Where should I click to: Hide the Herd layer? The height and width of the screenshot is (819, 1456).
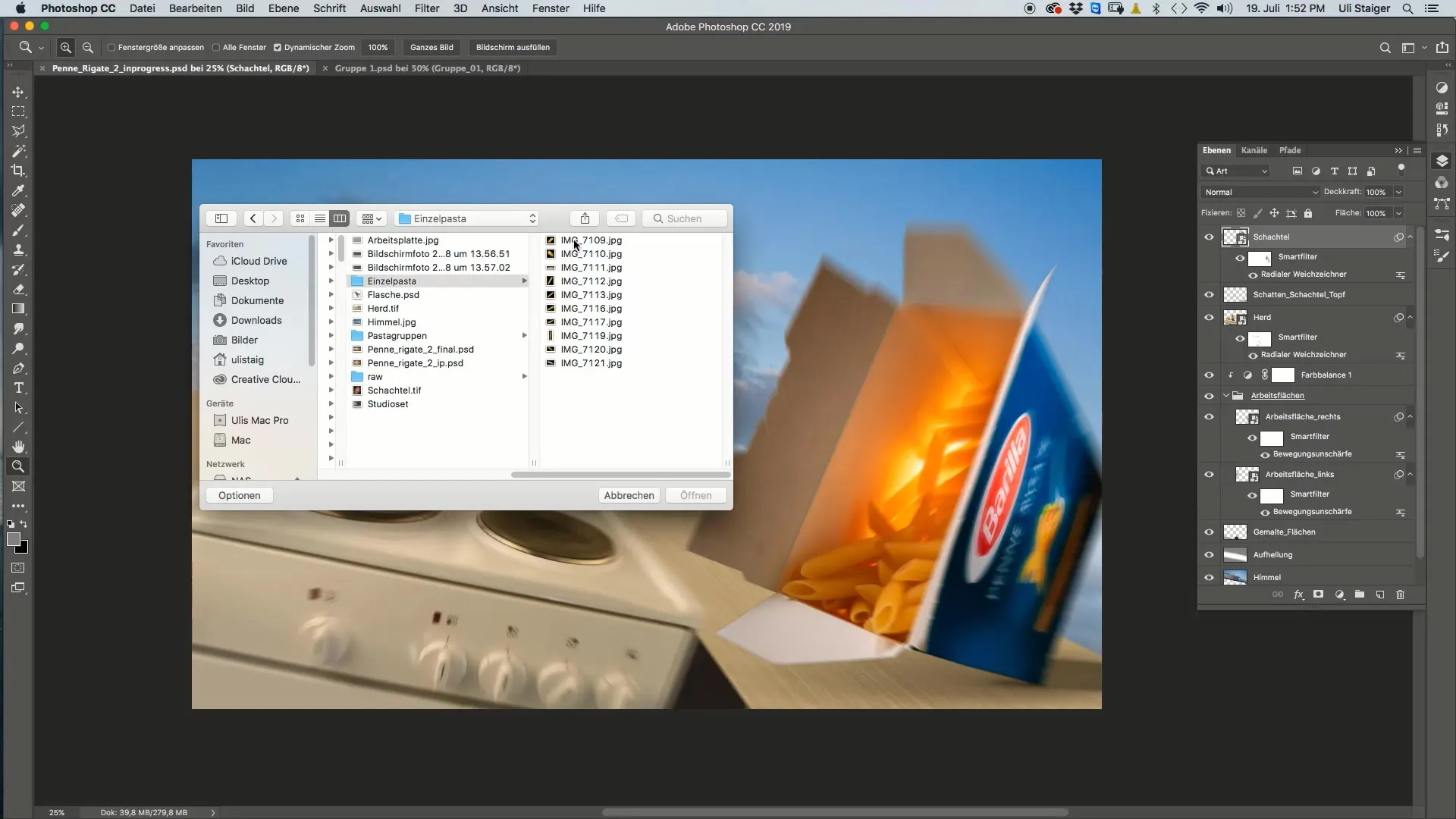pos(1209,318)
